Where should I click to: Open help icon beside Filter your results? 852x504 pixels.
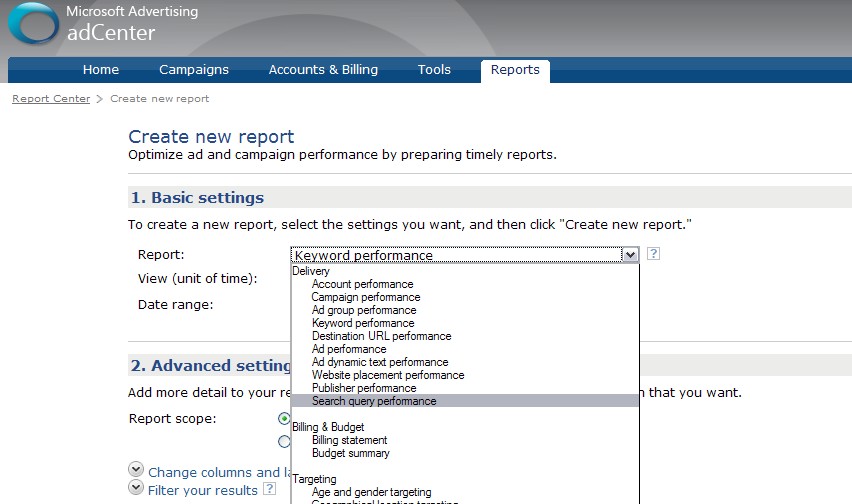point(270,488)
